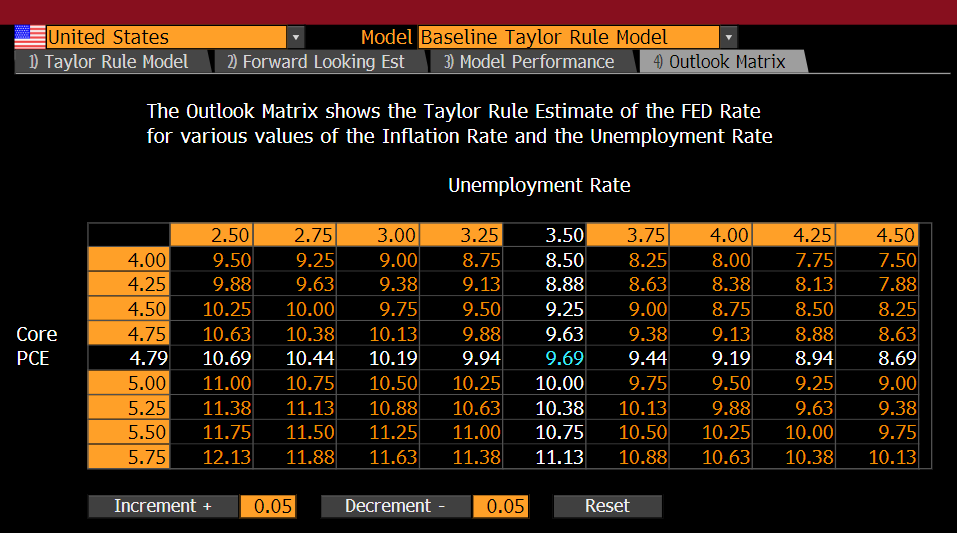Click the 8.00 cell in 4.00 row
The height and width of the screenshot is (533, 957).
[x=710, y=259]
